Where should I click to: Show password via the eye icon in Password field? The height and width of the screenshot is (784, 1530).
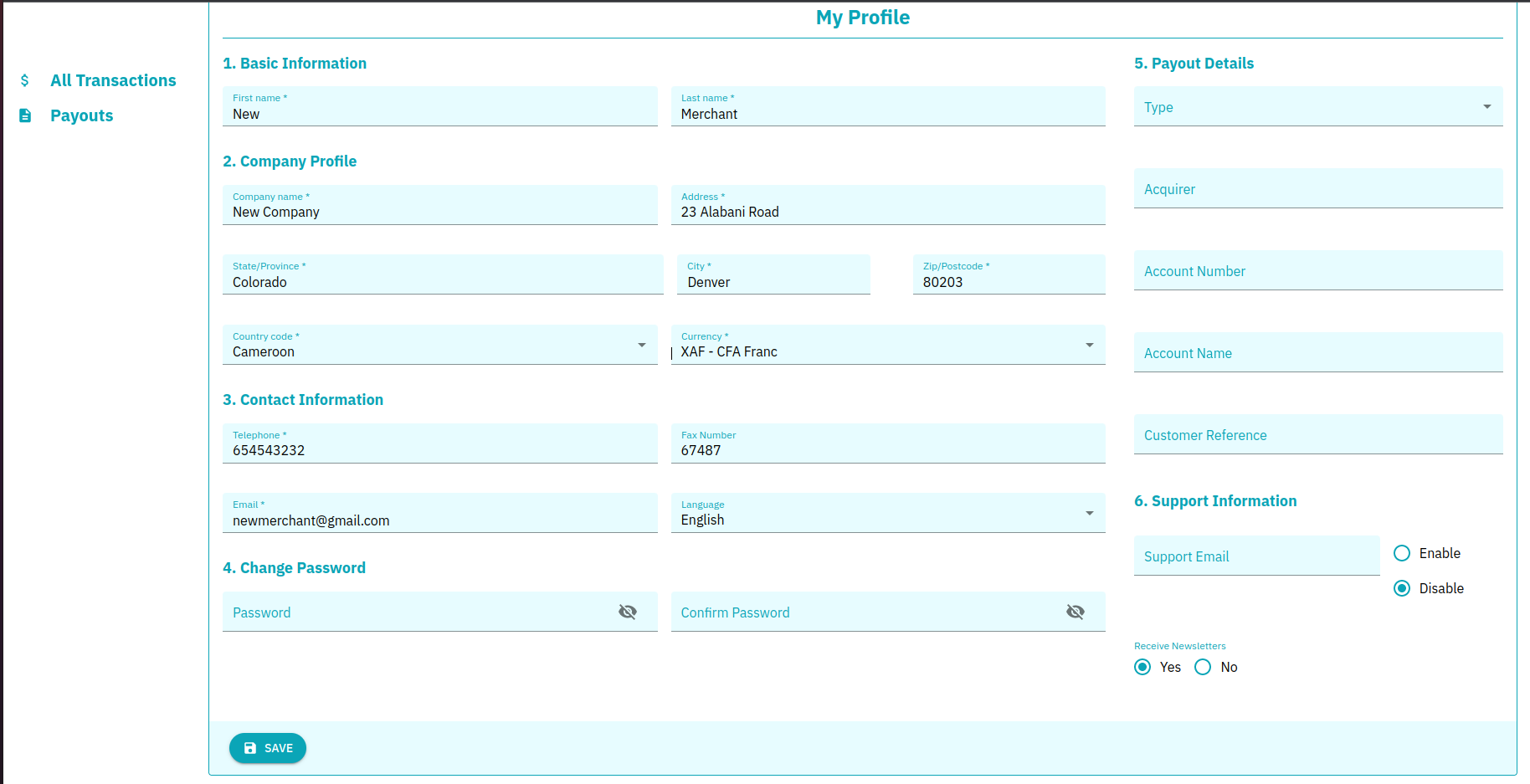tap(628, 612)
